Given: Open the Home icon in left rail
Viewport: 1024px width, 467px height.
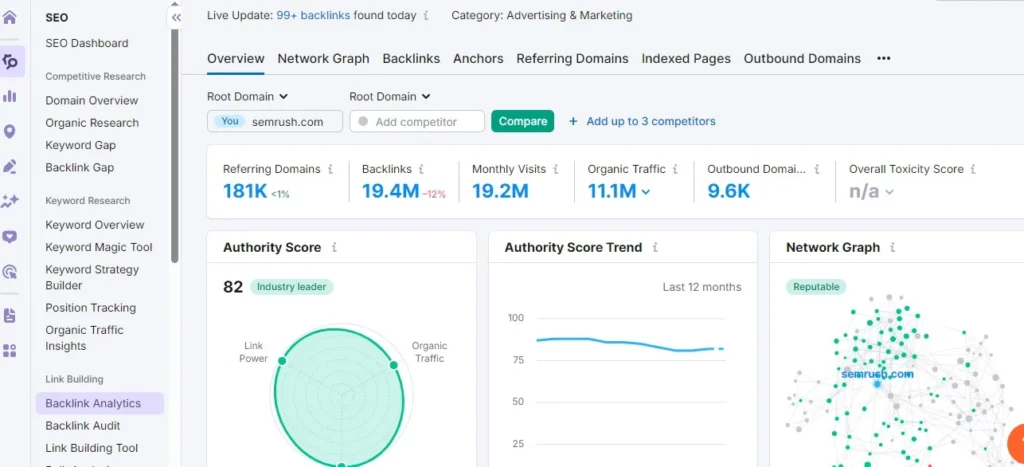Looking at the screenshot, I should (x=10, y=17).
